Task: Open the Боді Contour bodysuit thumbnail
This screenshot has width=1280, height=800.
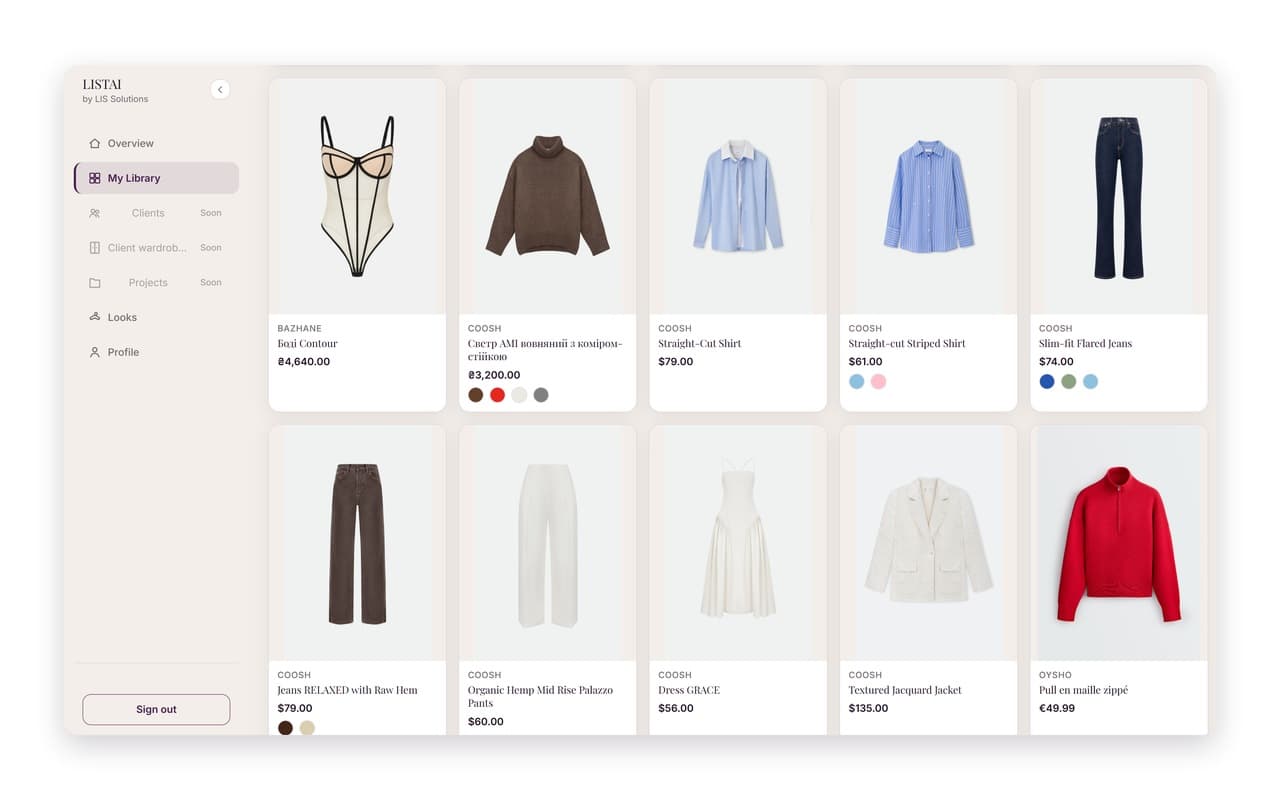Action: [357, 196]
